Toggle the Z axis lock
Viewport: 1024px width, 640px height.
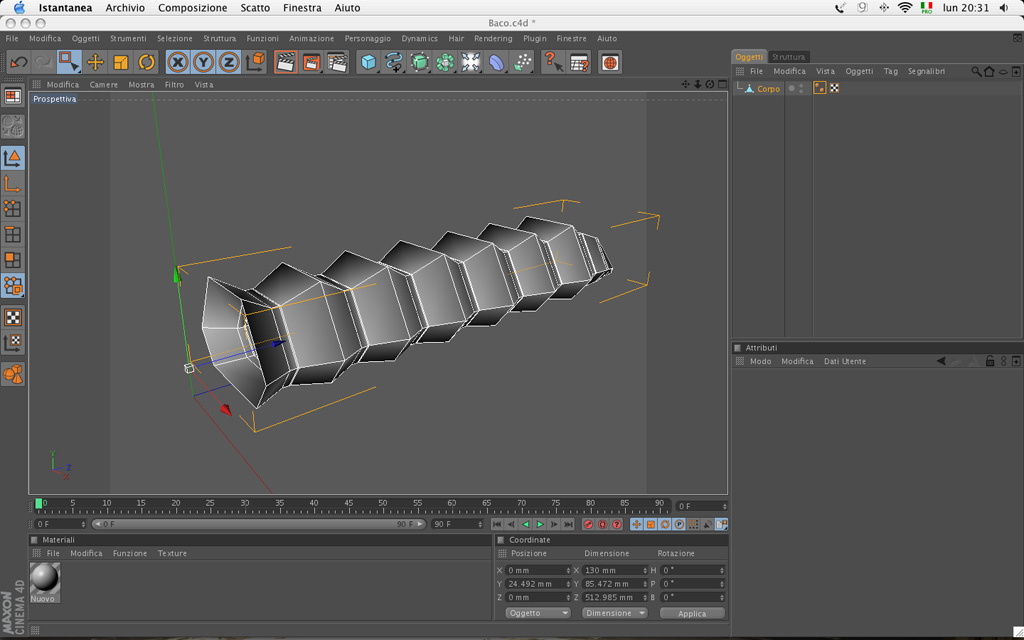229,62
